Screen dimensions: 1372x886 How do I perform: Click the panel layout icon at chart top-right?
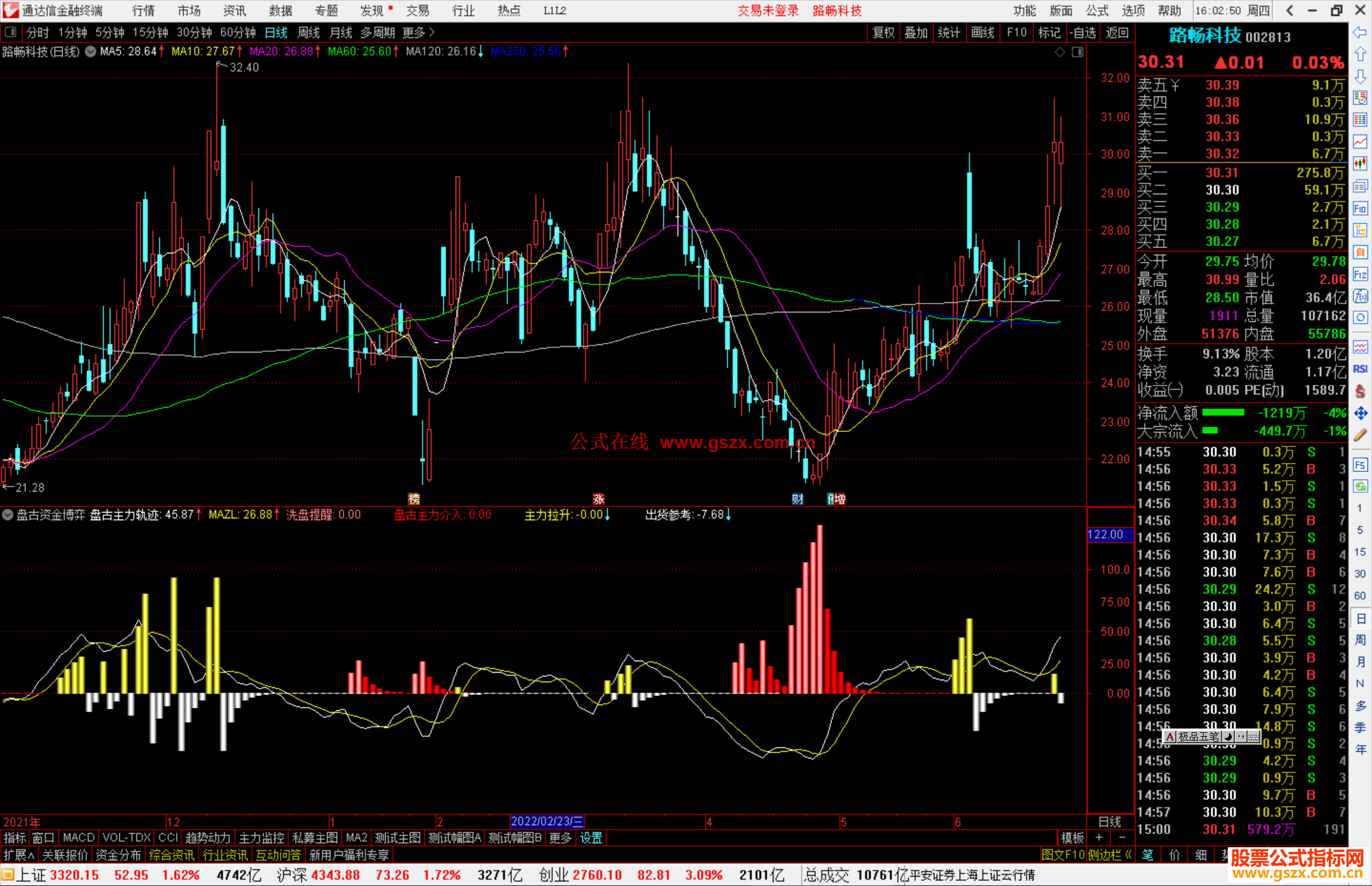click(1077, 51)
